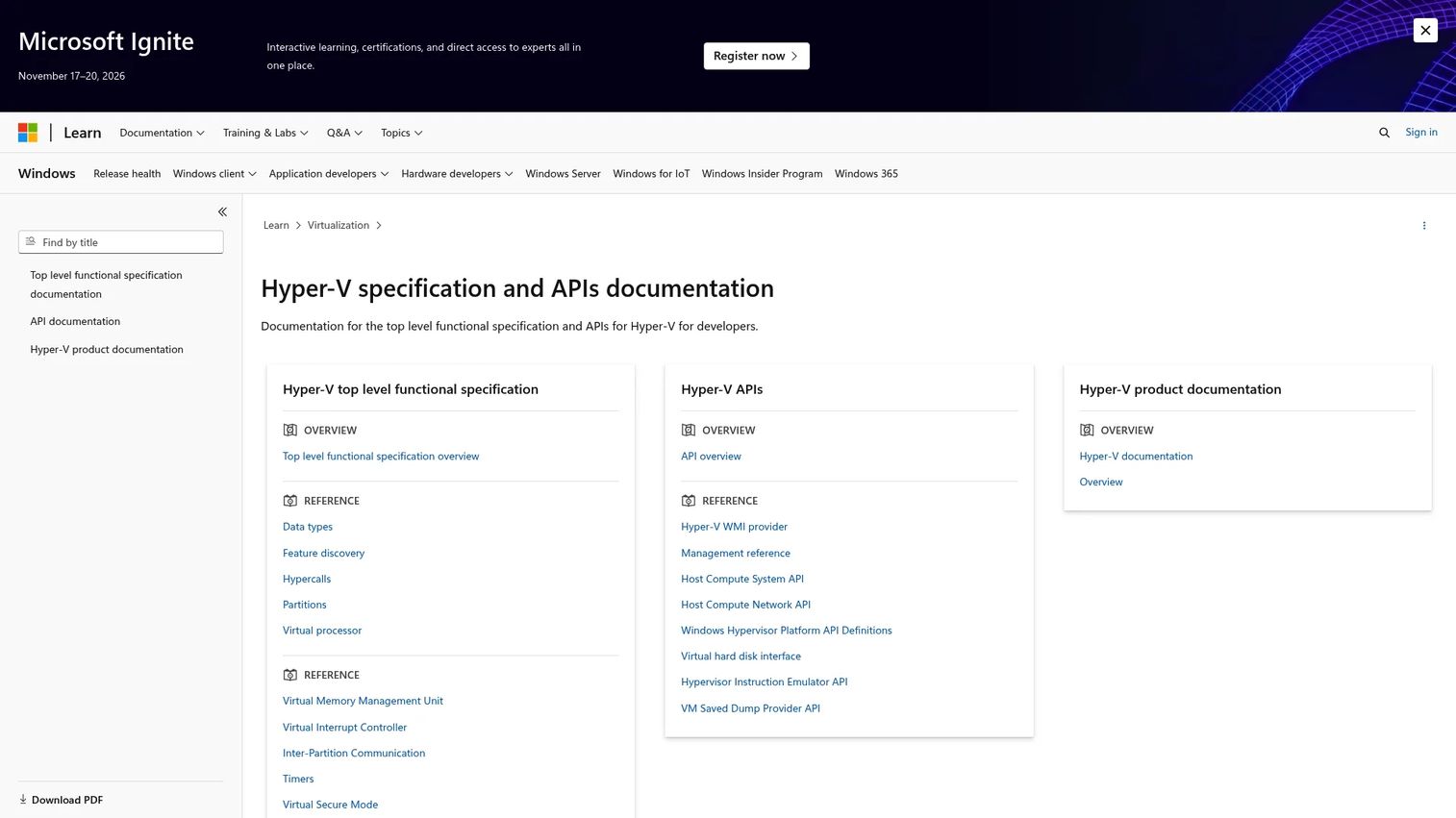Click the Windows product title
The image size is (1456, 818).
[x=47, y=174]
